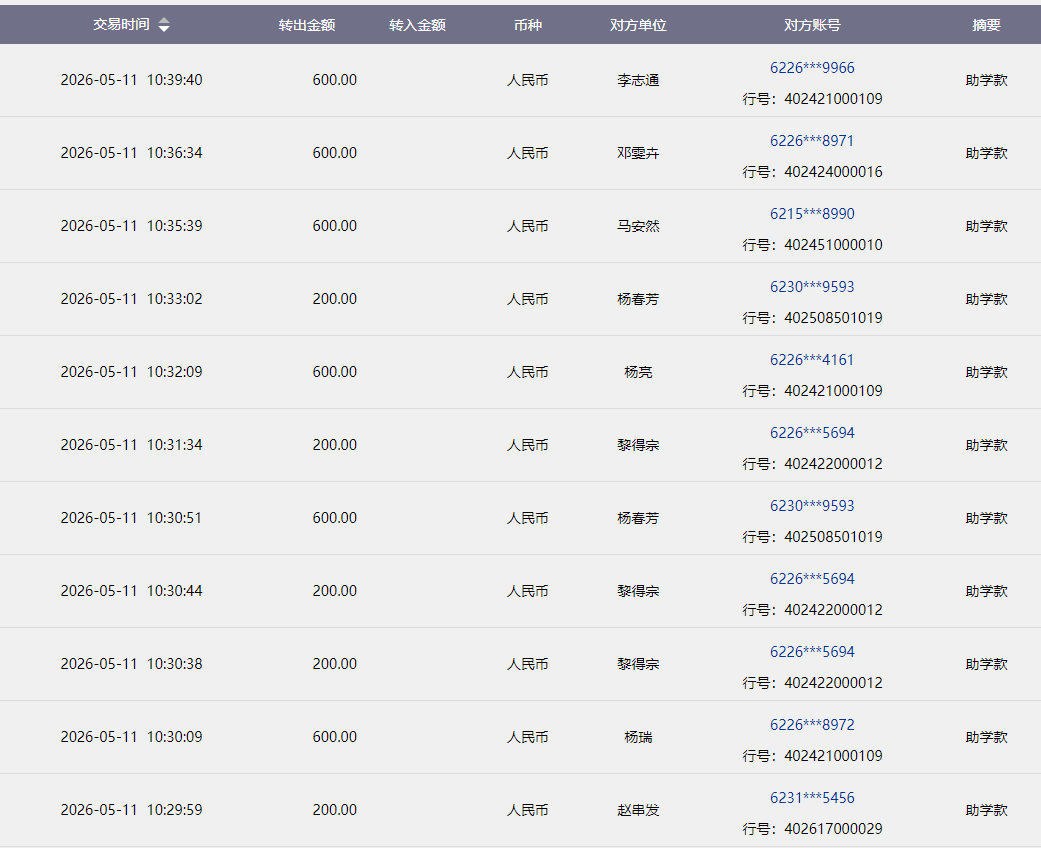Open account link 6226***9966
1041x848 pixels.
click(x=812, y=68)
